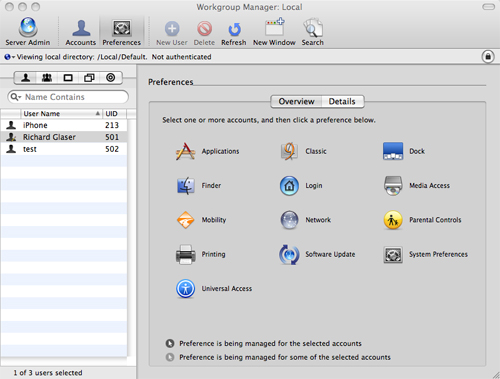Image resolution: width=500 pixels, height=379 pixels.
Task: Open the Dock preference
Action: (x=404, y=151)
